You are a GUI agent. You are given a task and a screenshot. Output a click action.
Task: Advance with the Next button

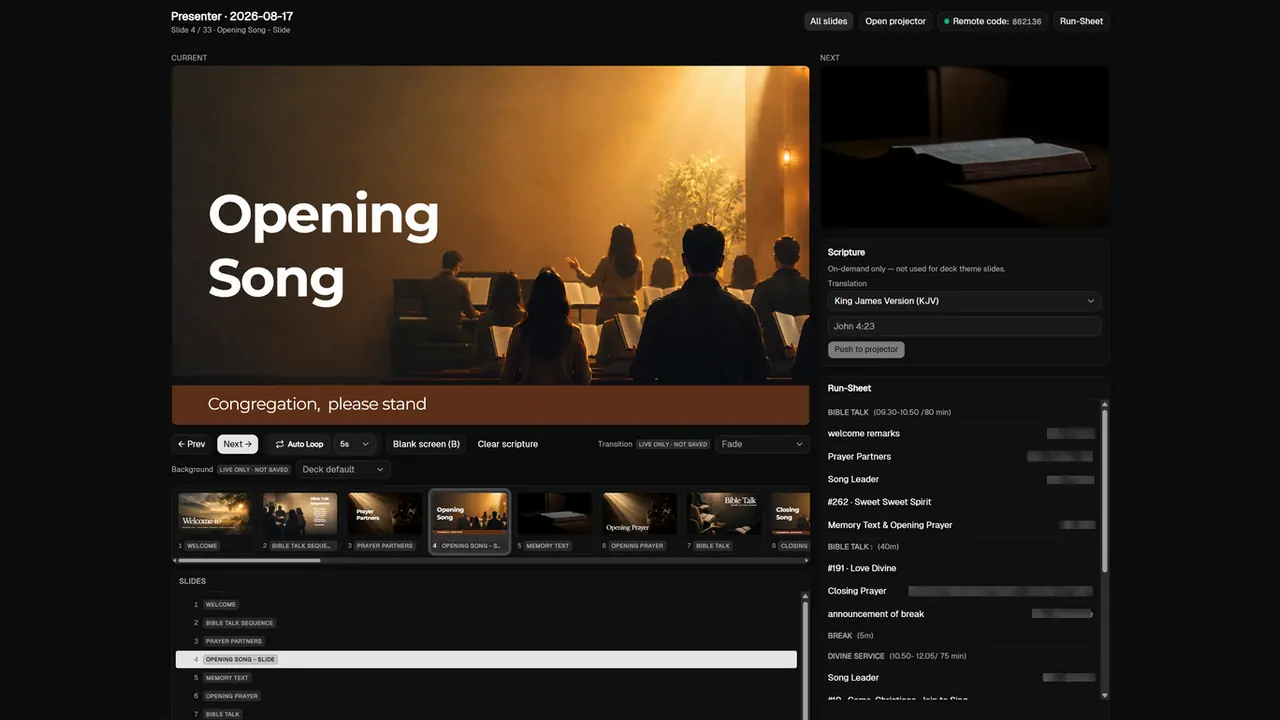(238, 444)
